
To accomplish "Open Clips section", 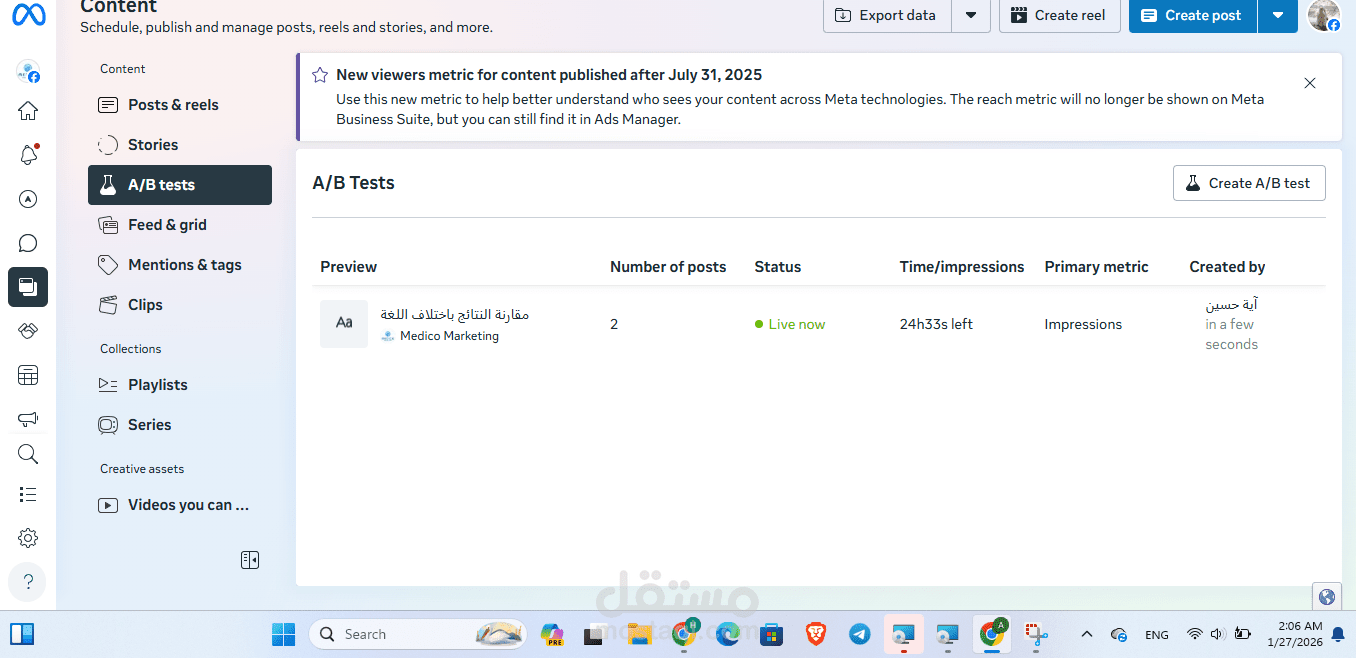I will click(180, 305).
